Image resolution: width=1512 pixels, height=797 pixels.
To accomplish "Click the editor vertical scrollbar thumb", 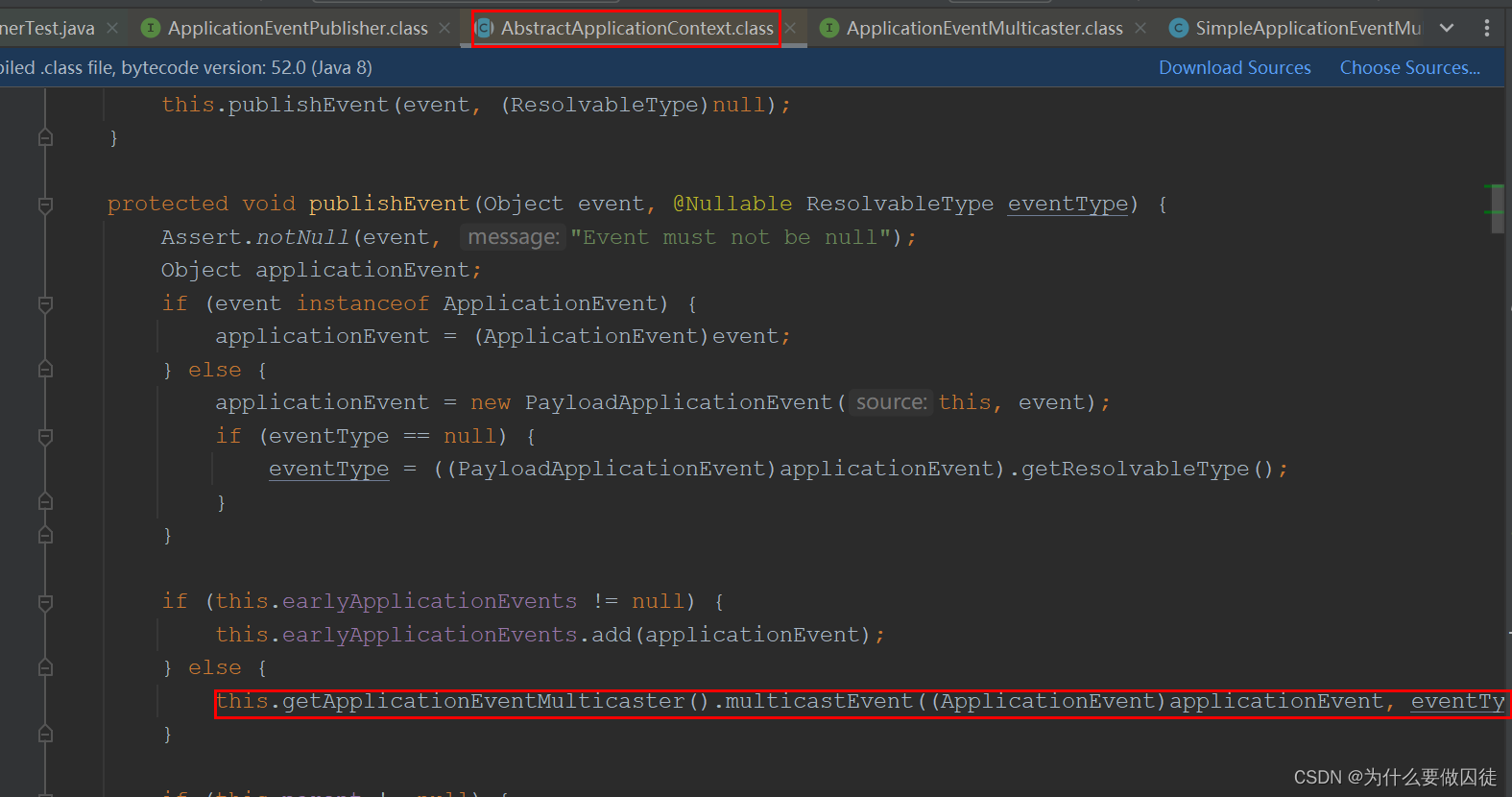I will tap(1498, 208).
